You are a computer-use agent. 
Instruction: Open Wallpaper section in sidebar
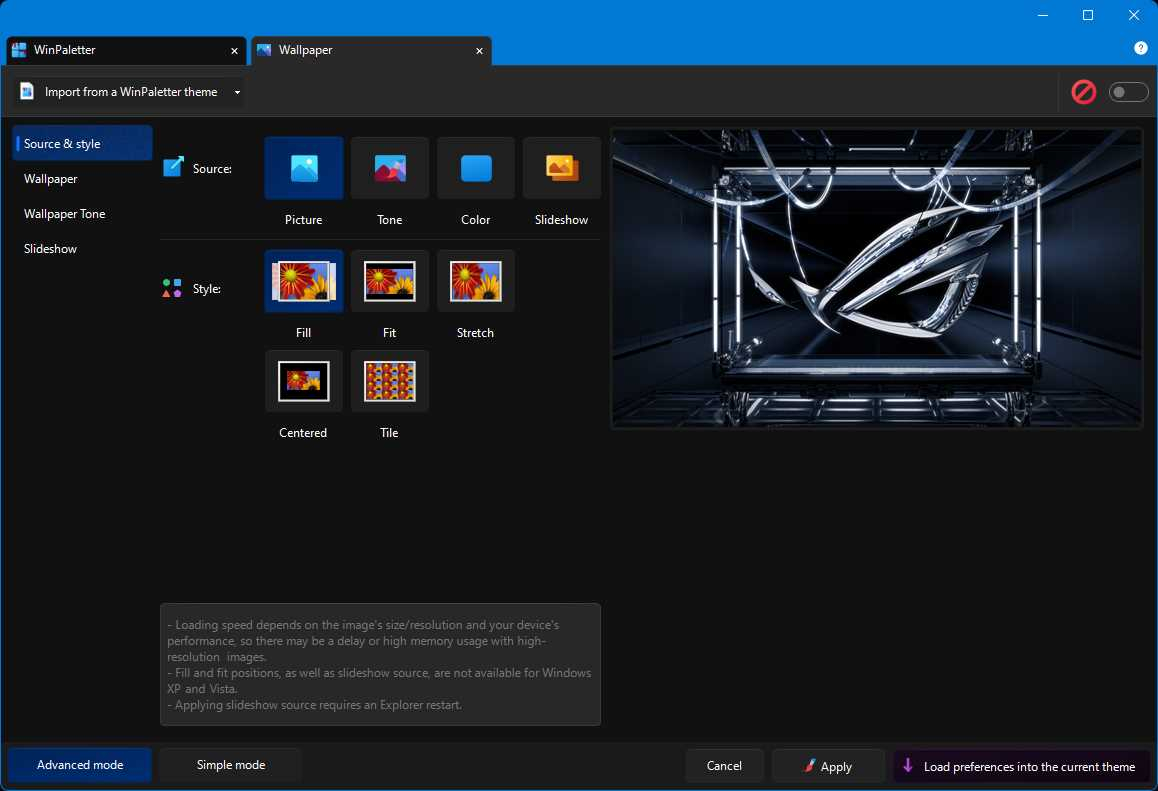pos(82,179)
